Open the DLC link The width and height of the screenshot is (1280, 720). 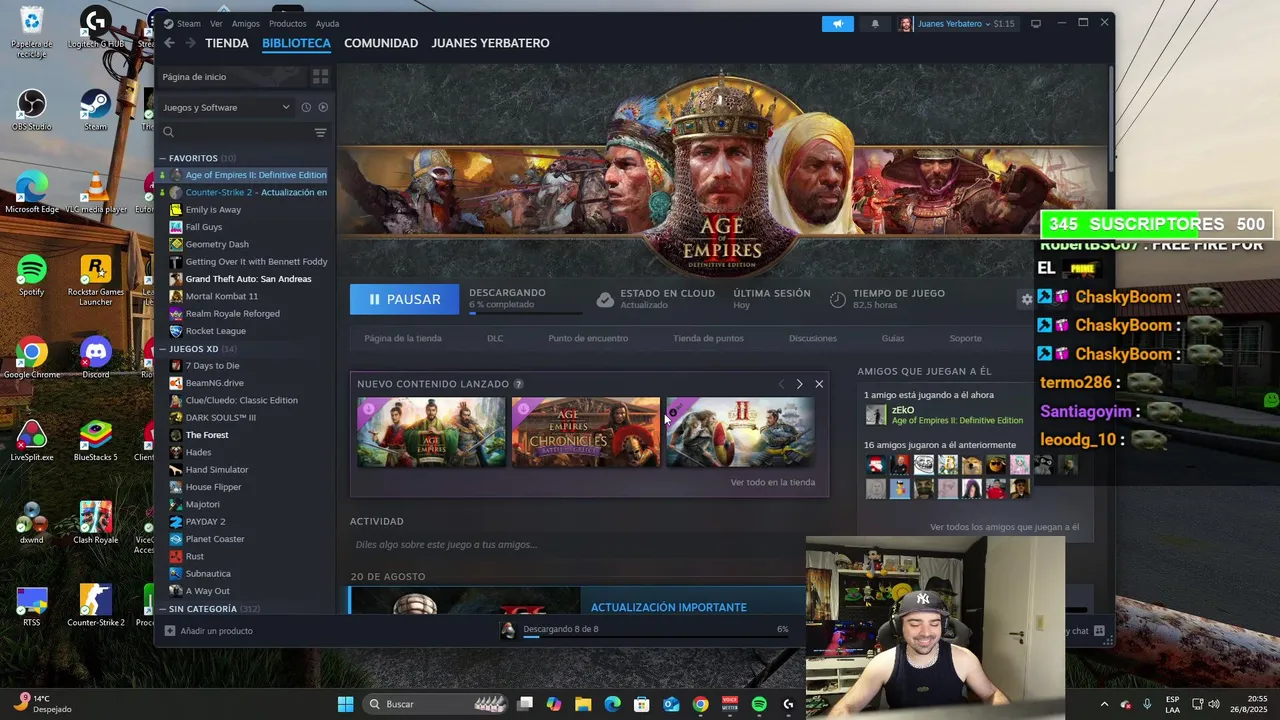tap(495, 338)
